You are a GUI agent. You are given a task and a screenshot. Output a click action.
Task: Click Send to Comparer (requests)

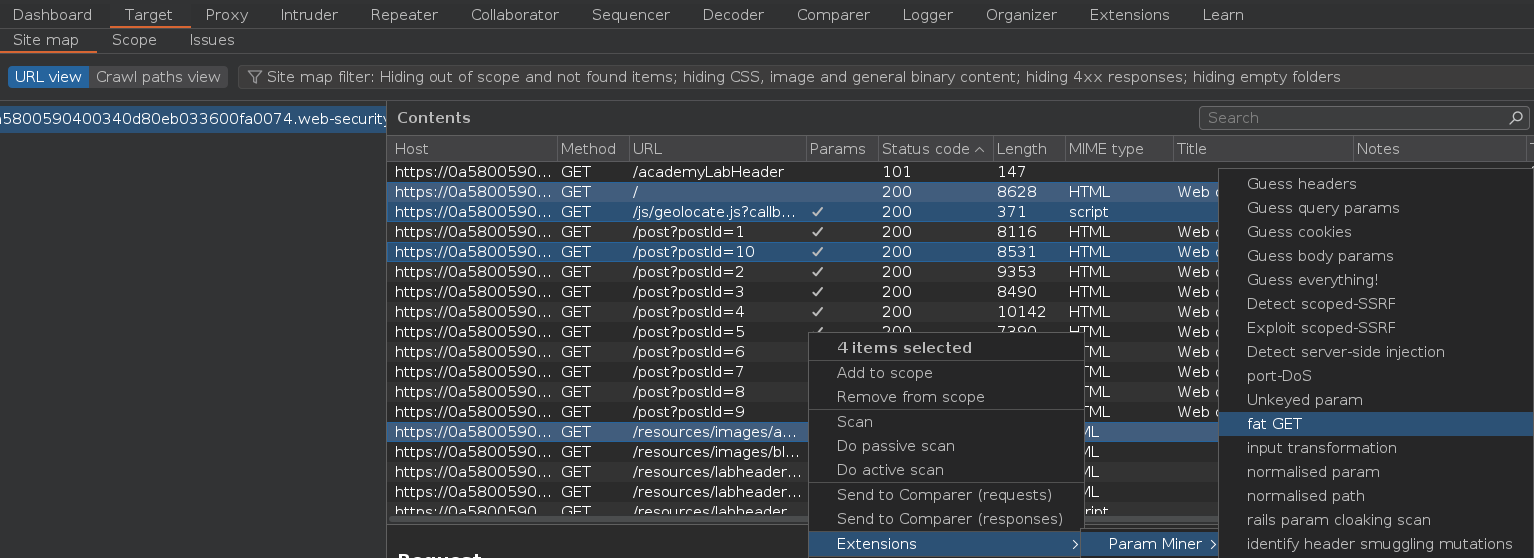point(944,495)
